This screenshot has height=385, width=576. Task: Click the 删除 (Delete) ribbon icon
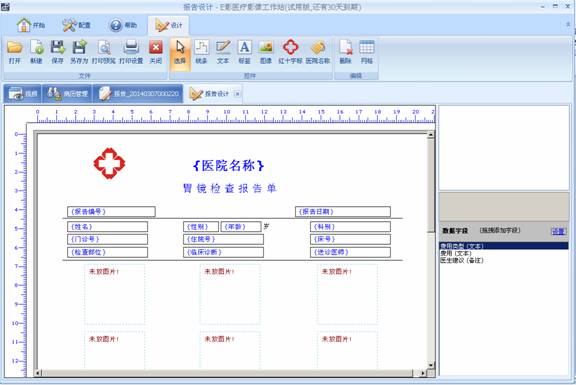[x=345, y=52]
